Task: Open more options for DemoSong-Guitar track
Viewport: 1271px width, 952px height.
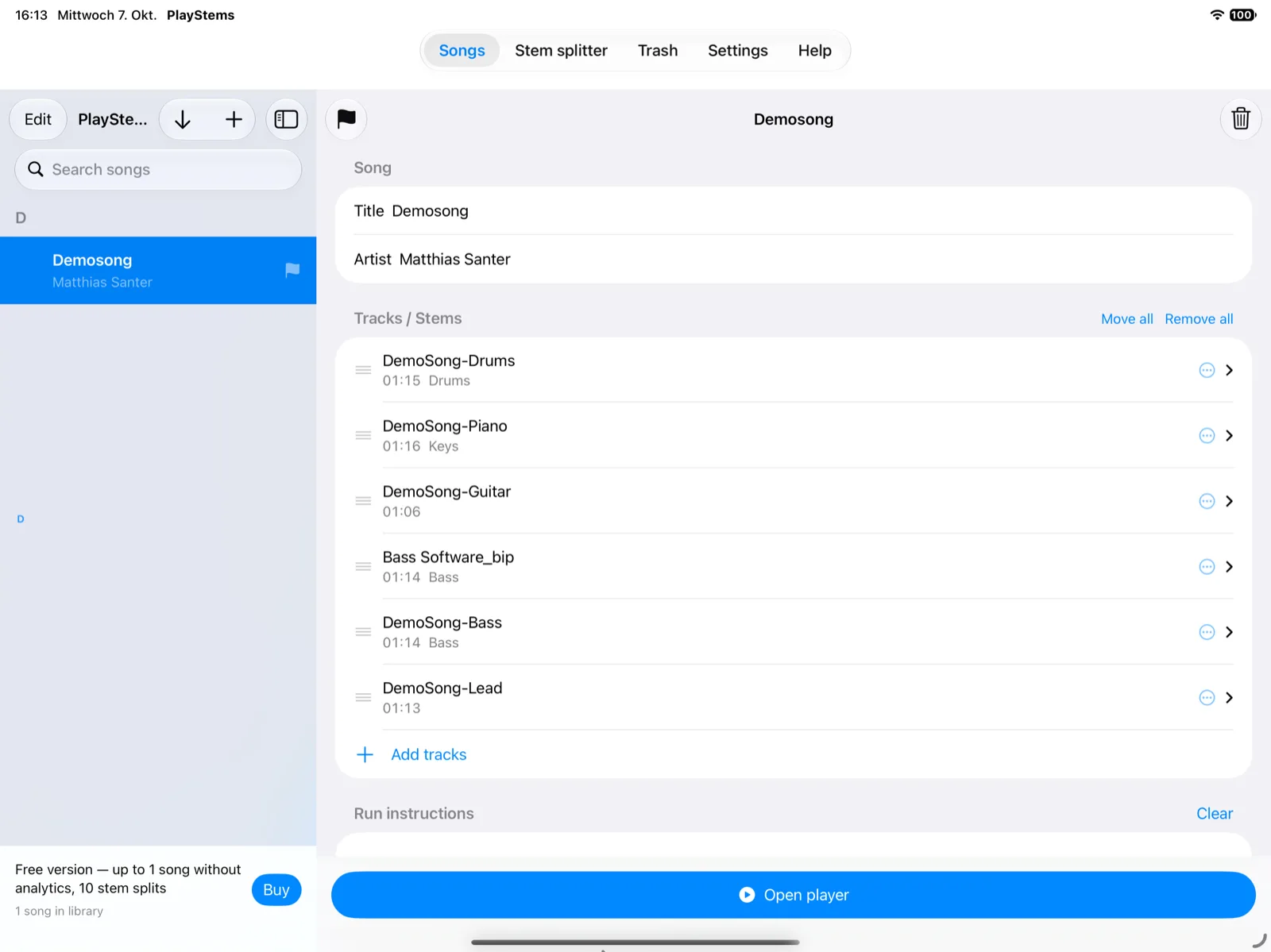Action: [1207, 501]
